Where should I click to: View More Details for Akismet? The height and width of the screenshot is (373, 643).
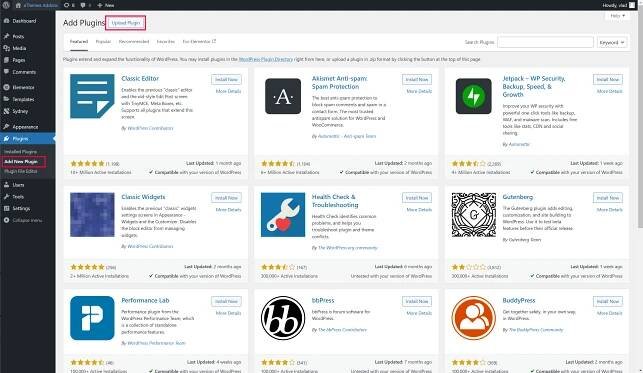419,91
